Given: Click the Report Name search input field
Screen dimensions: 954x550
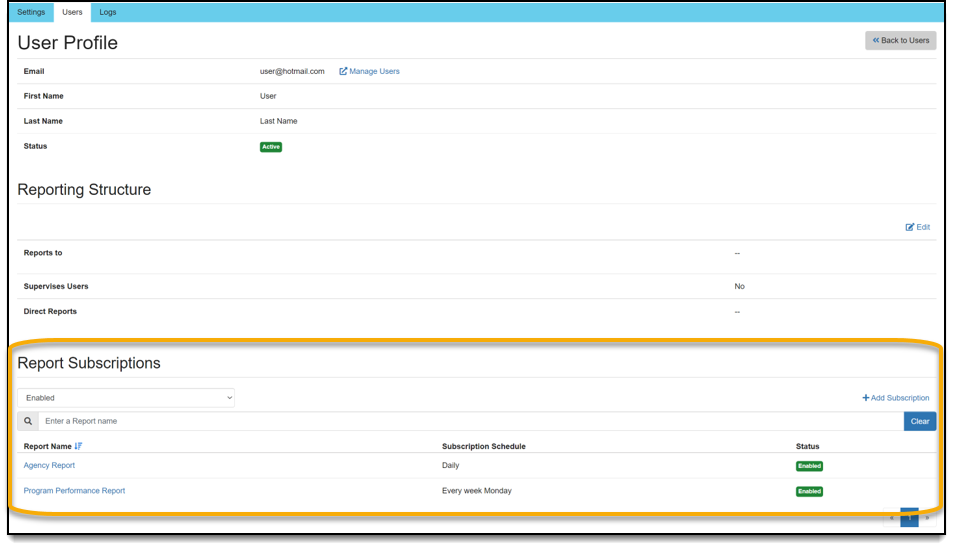Looking at the screenshot, I should pos(470,422).
